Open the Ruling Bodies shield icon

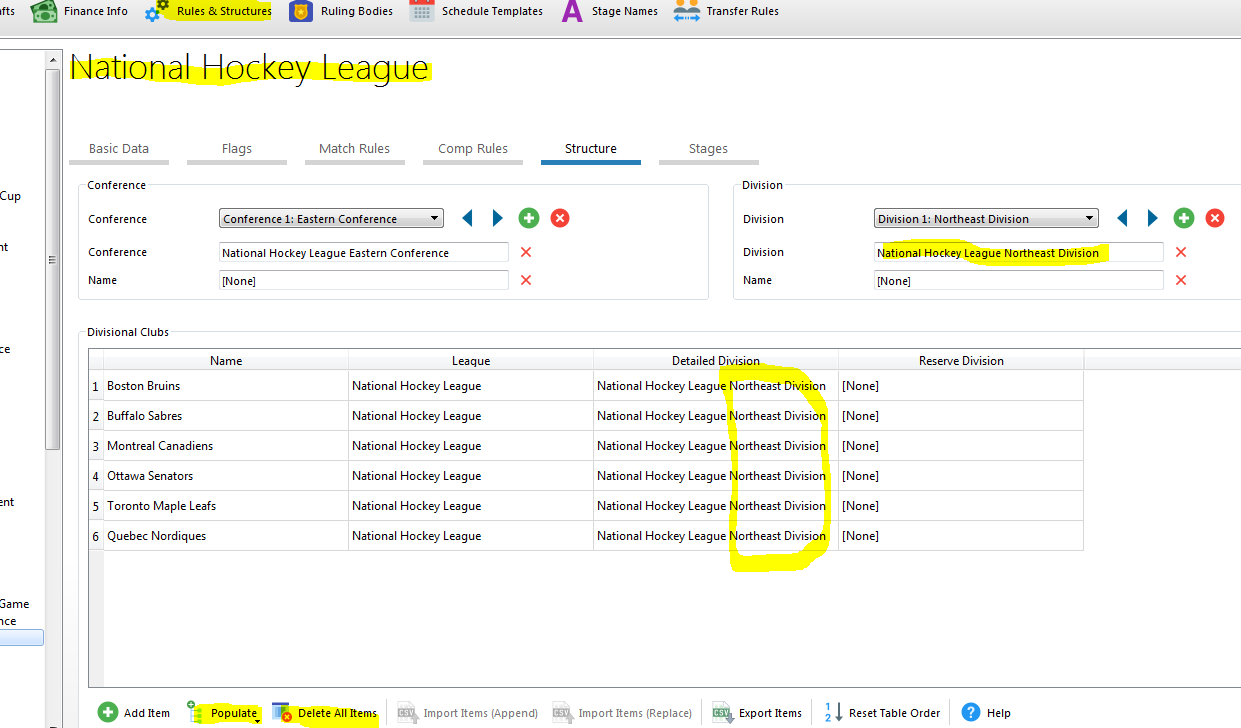coord(300,12)
